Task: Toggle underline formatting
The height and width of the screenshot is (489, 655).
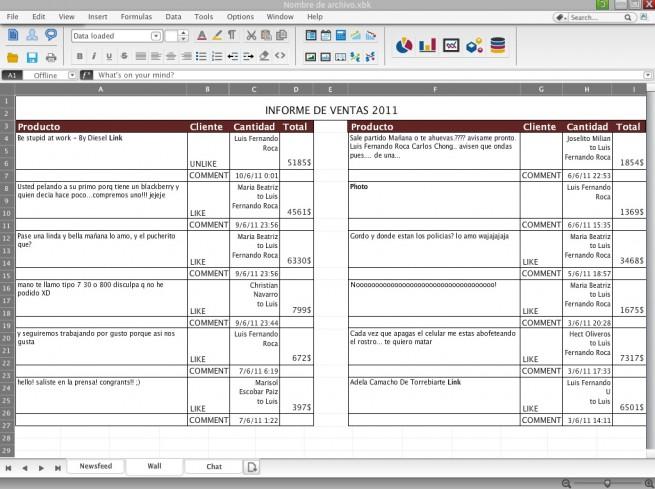Action: coord(109,56)
